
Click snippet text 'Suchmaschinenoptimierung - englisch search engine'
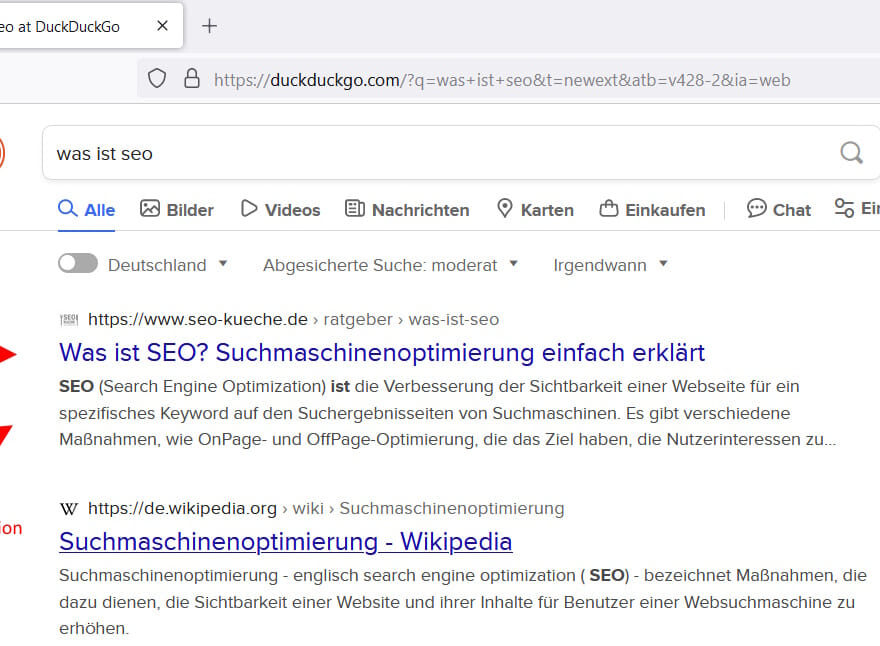463,602
